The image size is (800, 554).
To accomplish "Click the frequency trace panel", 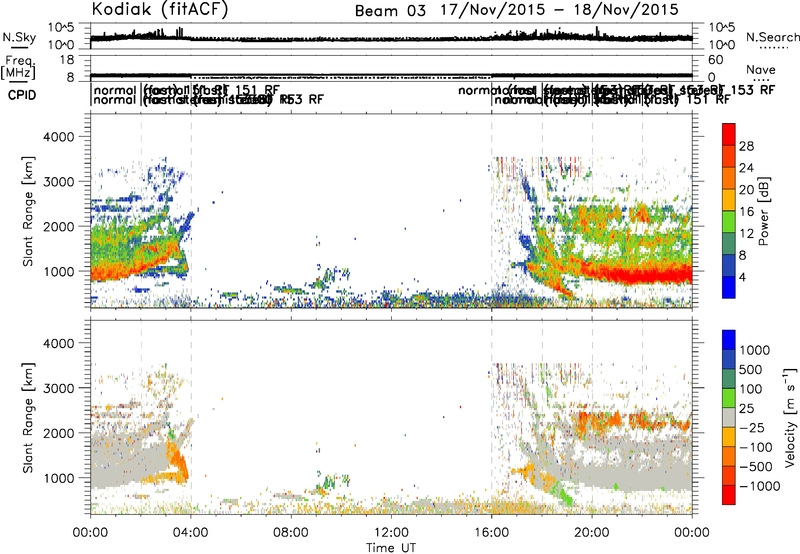I will [391, 68].
